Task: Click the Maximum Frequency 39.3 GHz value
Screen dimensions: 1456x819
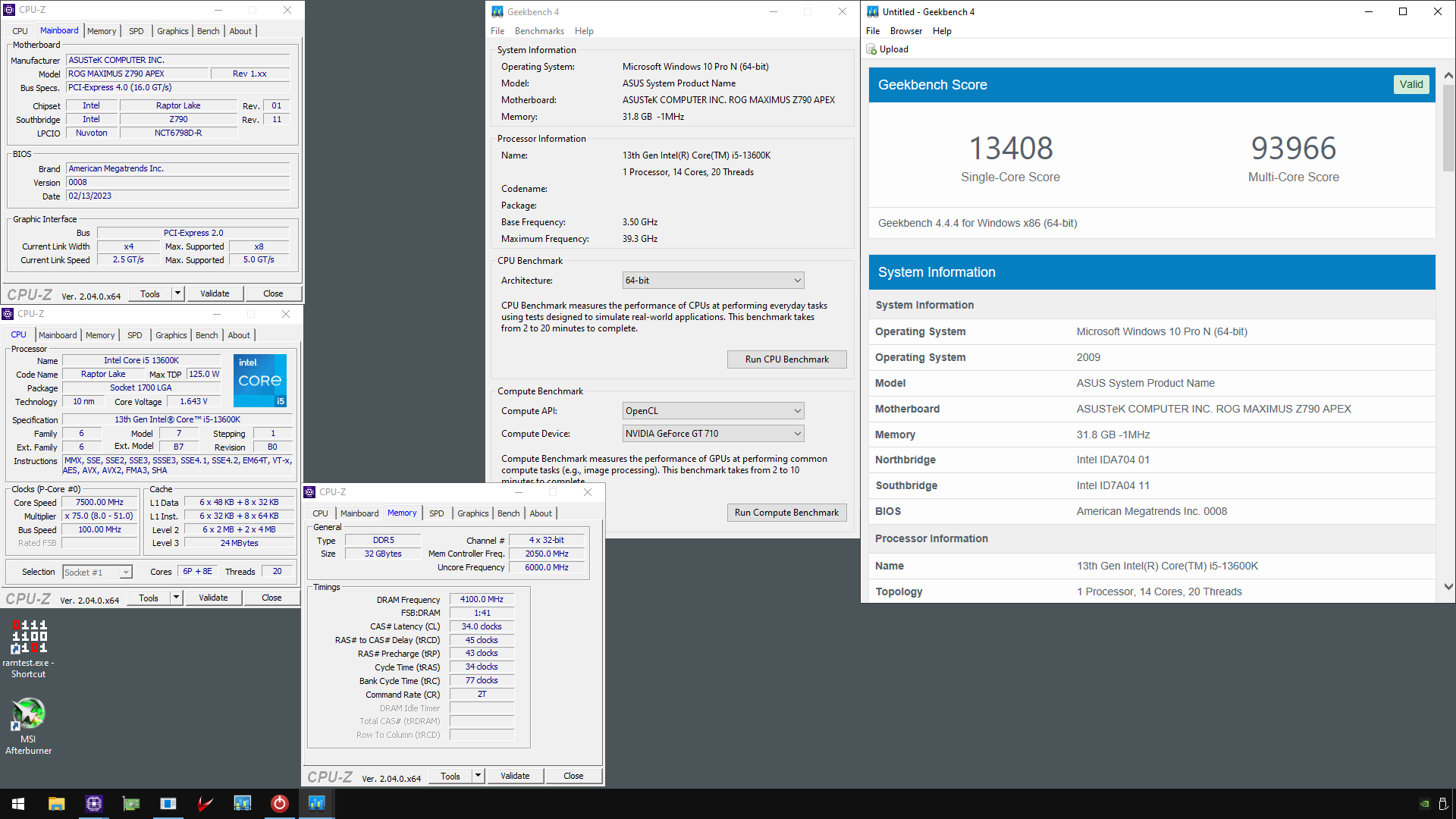Action: [x=639, y=239]
